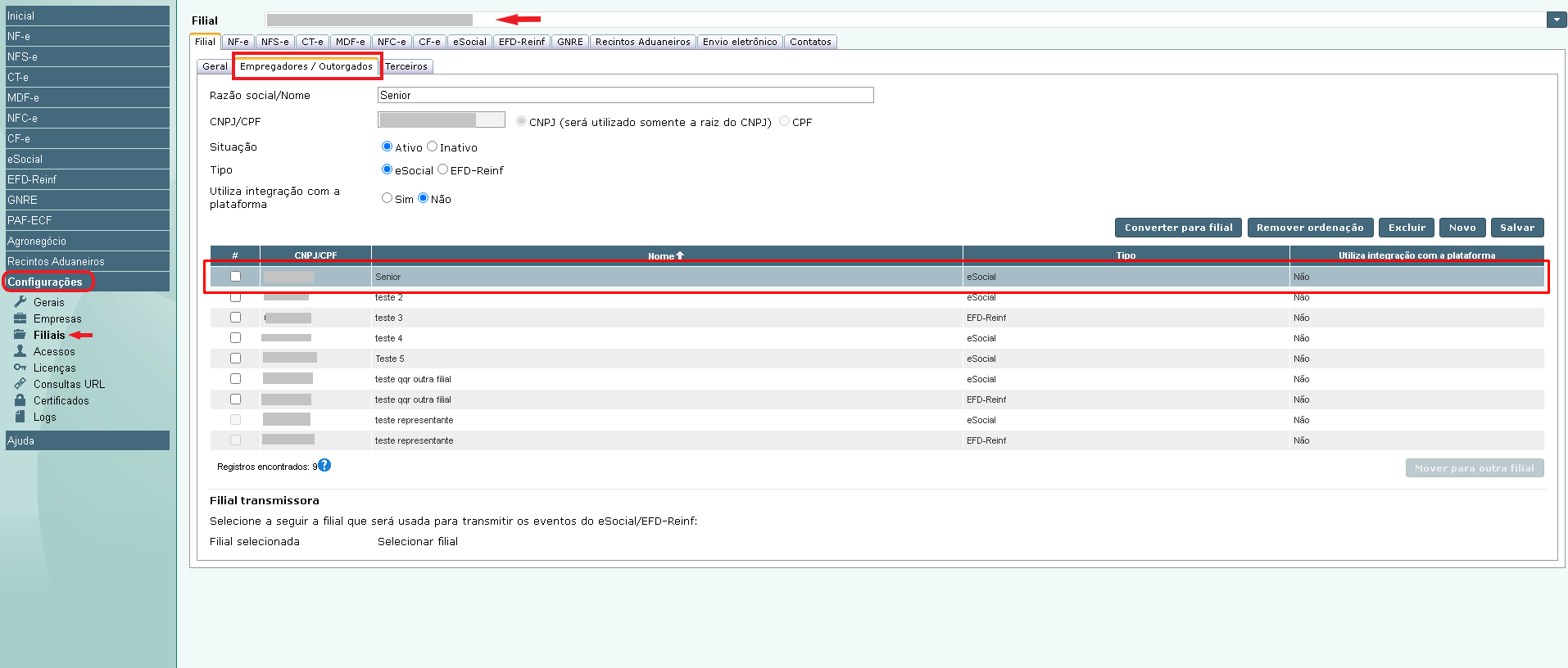Choose EFD-Reinf as Tipo
The image size is (1568, 668).
point(443,169)
